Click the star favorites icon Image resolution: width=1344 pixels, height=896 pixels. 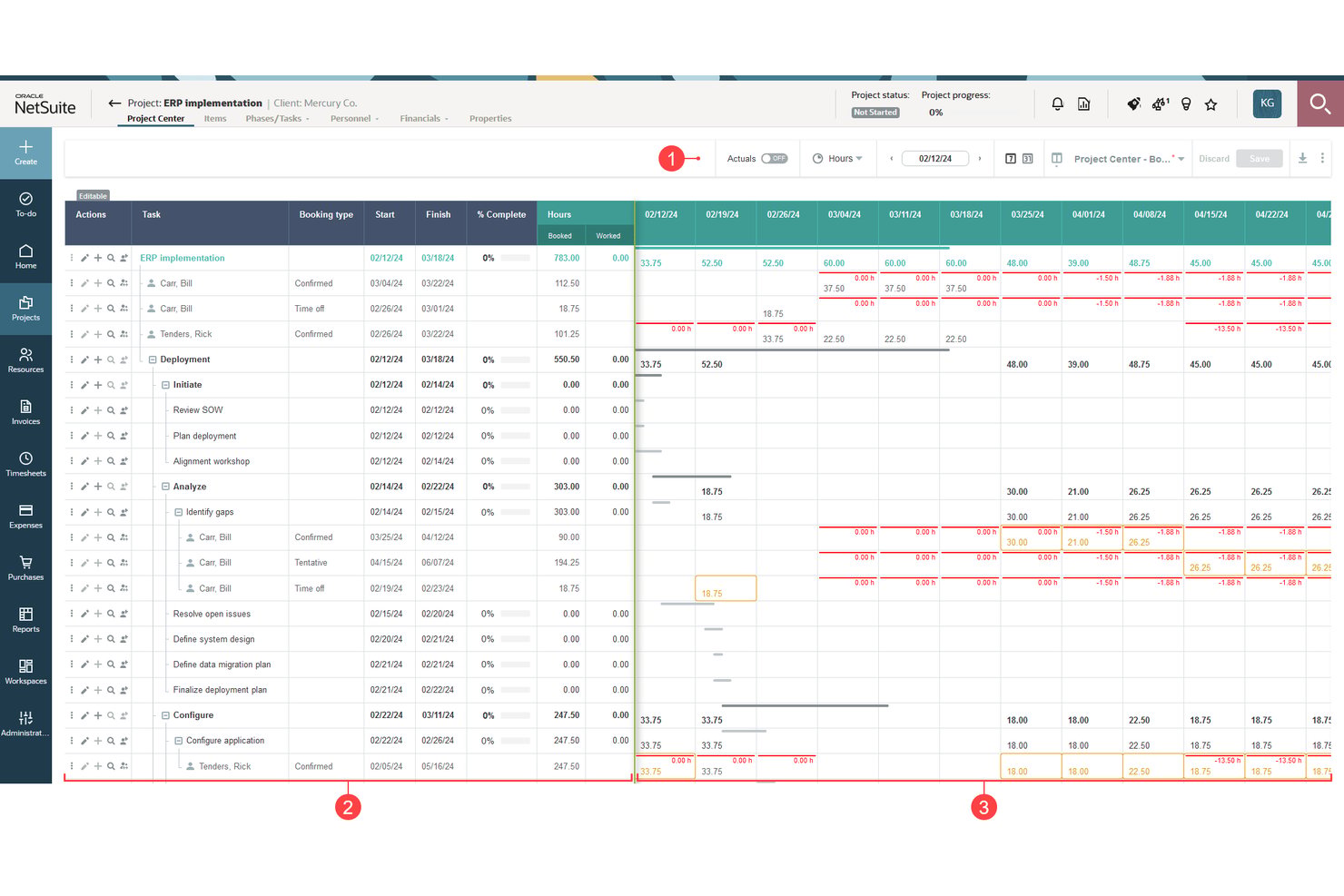point(1211,104)
